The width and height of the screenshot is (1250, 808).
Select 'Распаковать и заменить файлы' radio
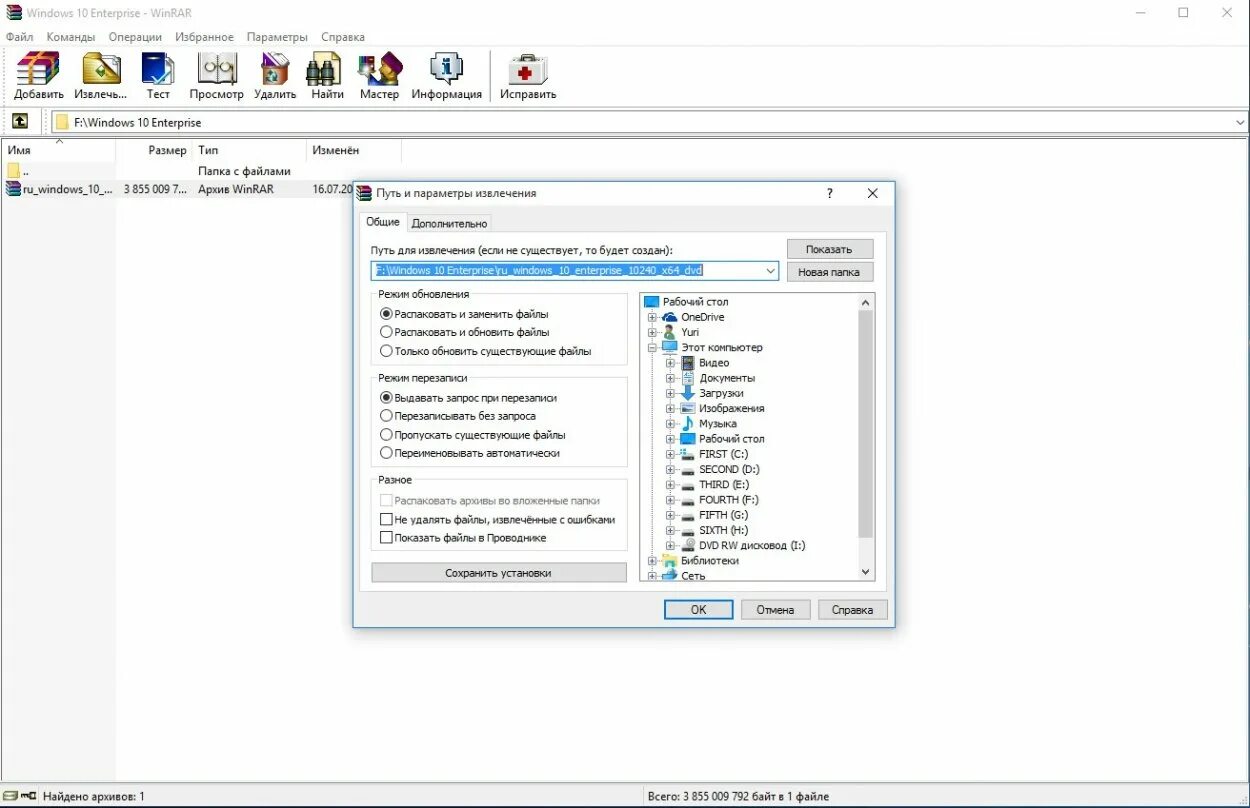(386, 314)
